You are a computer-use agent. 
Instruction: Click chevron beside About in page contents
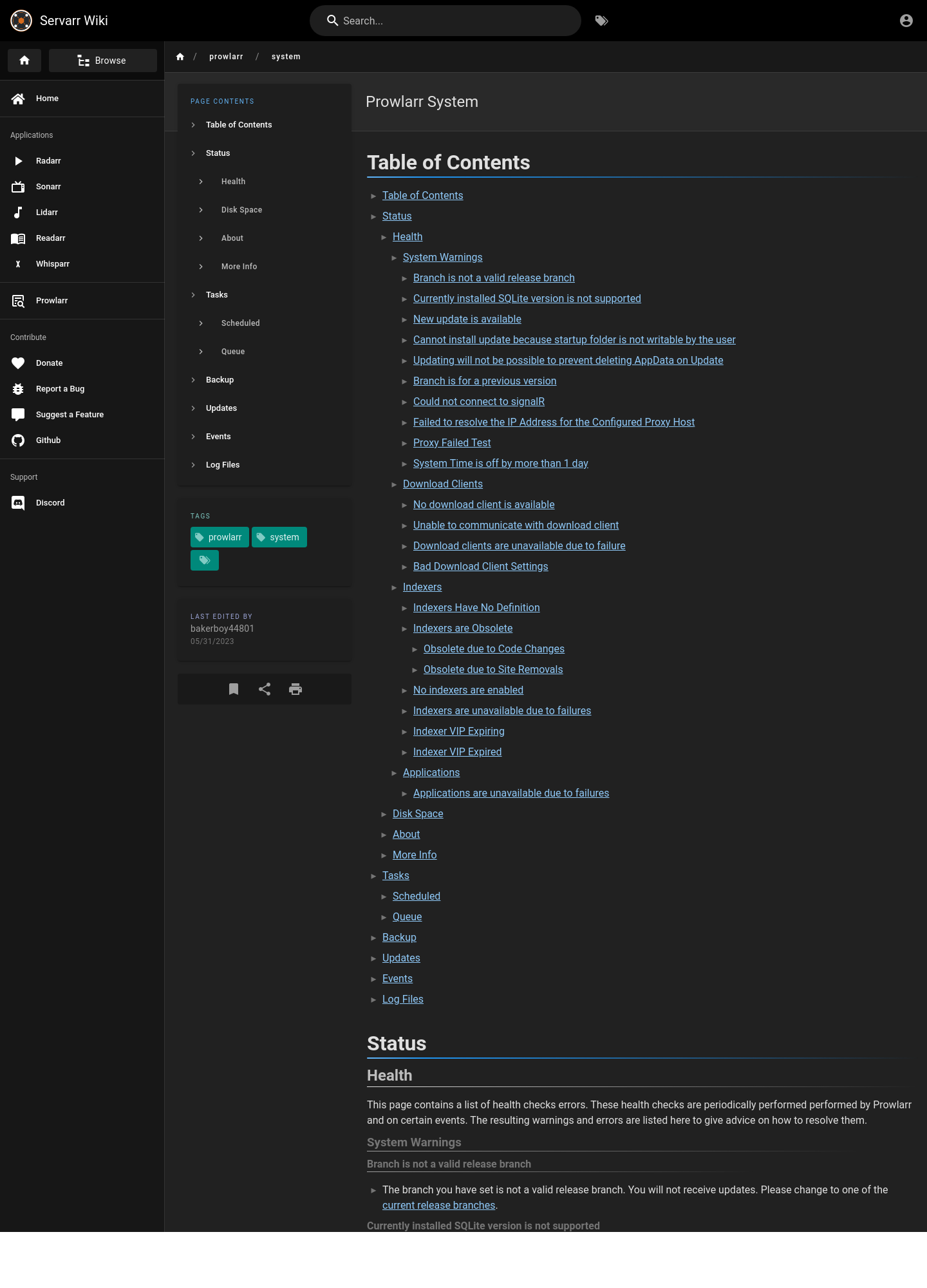[201, 238]
